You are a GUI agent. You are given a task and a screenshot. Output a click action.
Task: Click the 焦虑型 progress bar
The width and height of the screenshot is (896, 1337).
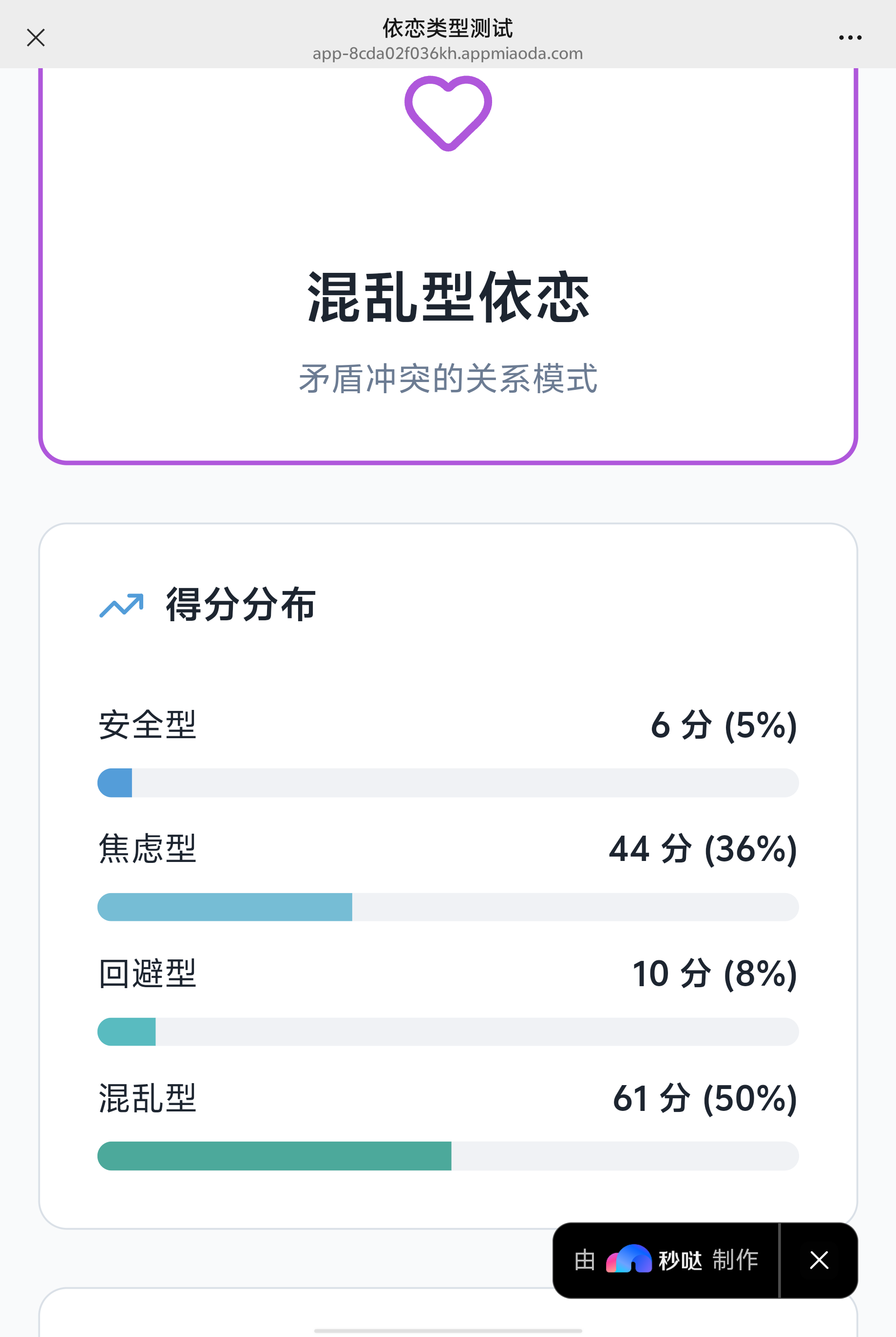448,907
